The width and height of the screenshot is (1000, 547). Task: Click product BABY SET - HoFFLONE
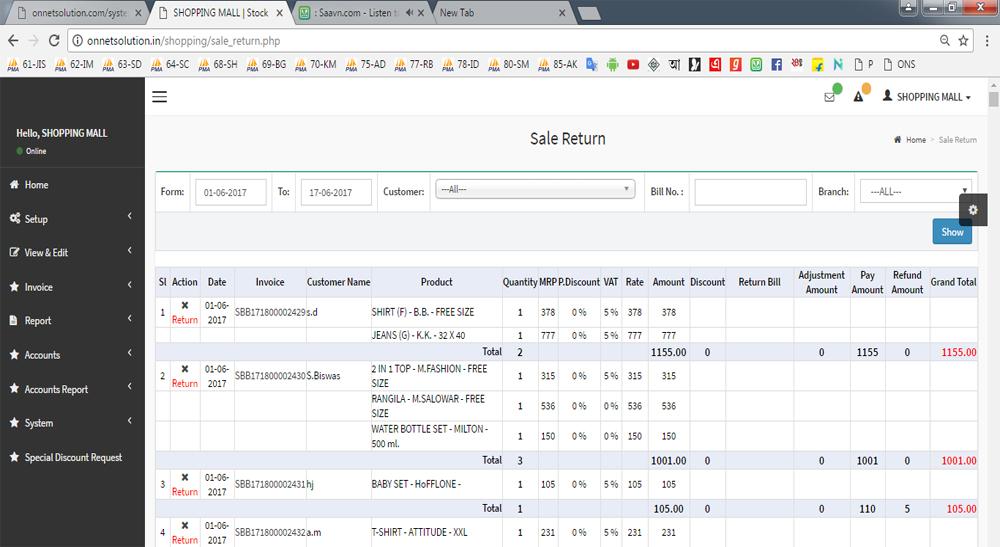coord(416,485)
